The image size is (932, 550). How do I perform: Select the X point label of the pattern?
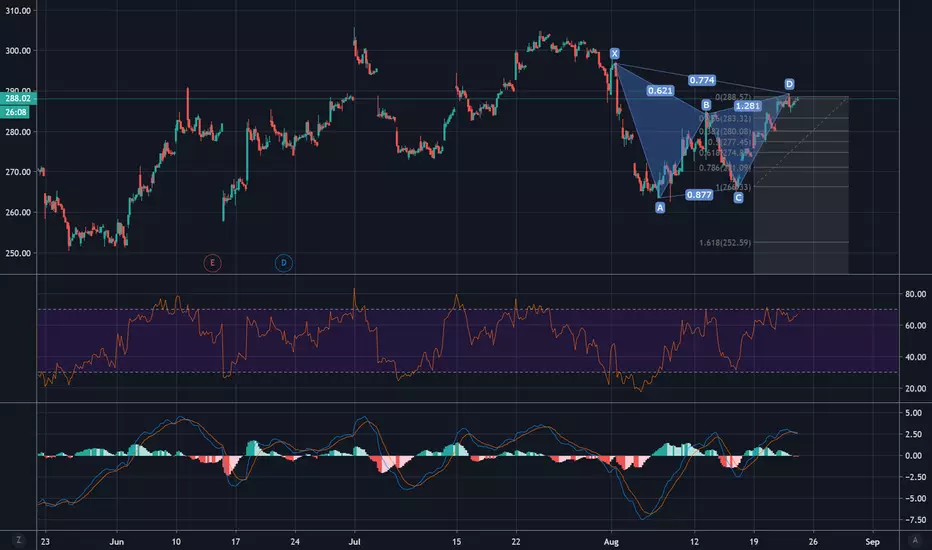coord(615,54)
